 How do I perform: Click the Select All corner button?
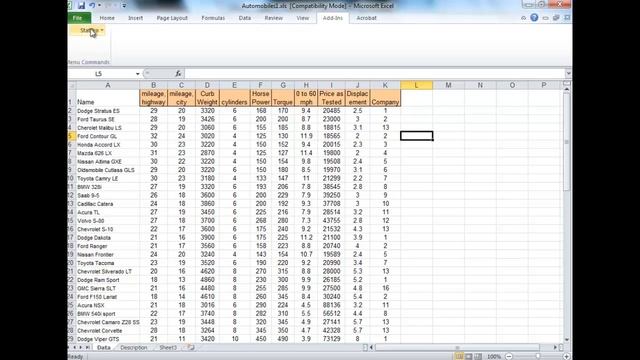pos(72,85)
